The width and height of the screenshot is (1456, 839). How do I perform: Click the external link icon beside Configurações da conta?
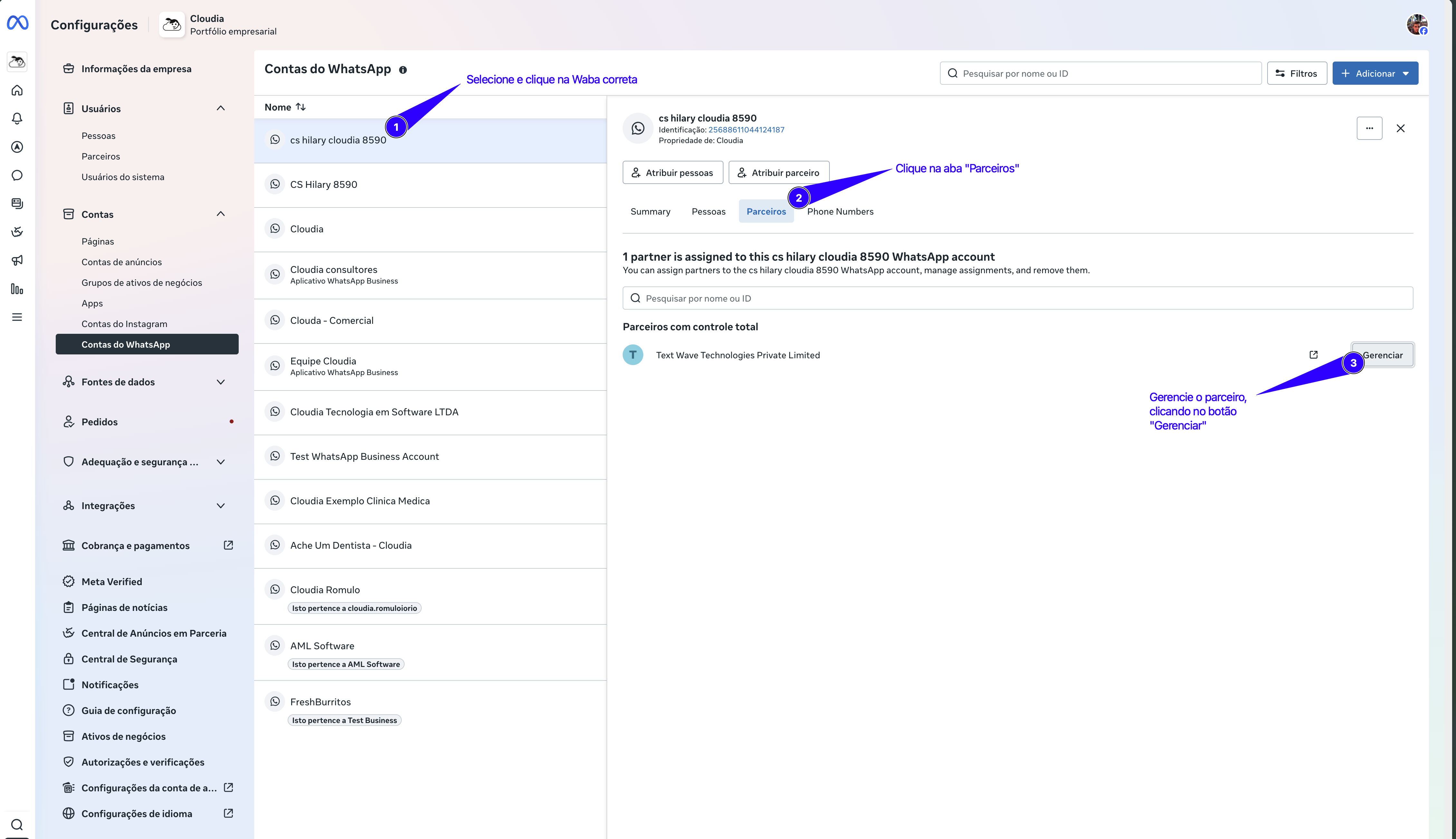tap(228, 787)
